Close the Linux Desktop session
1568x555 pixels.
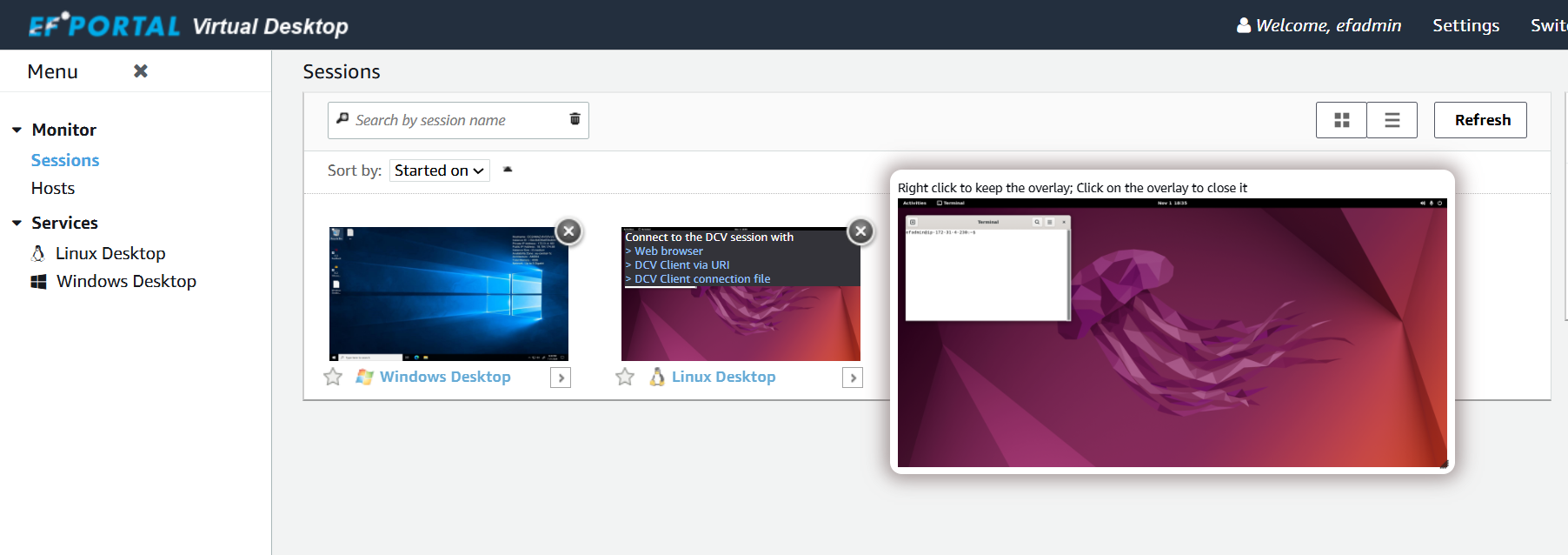pos(860,231)
